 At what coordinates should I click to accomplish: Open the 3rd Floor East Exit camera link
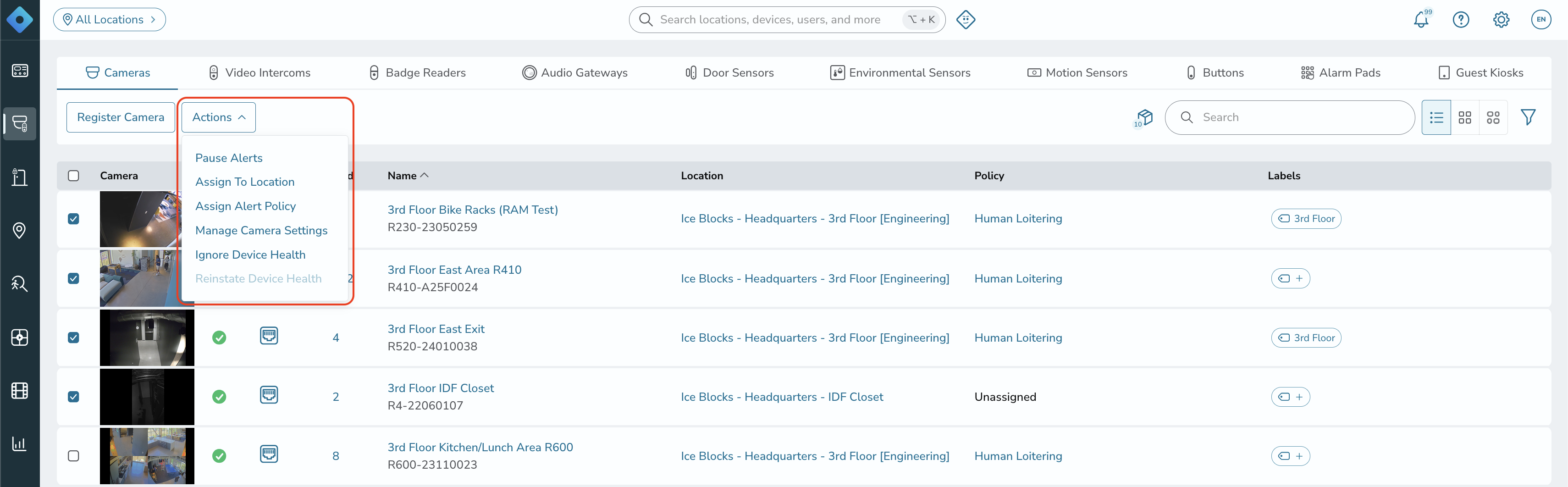pyautogui.click(x=436, y=329)
